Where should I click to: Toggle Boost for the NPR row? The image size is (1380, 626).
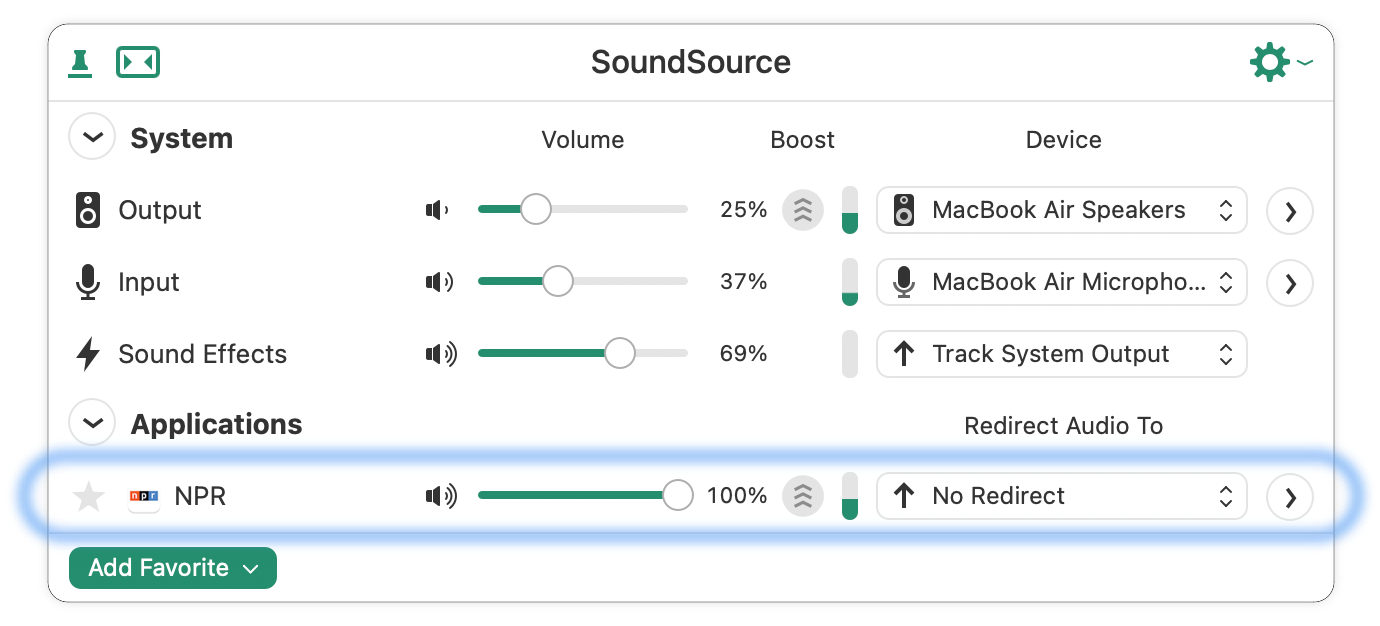(x=803, y=496)
